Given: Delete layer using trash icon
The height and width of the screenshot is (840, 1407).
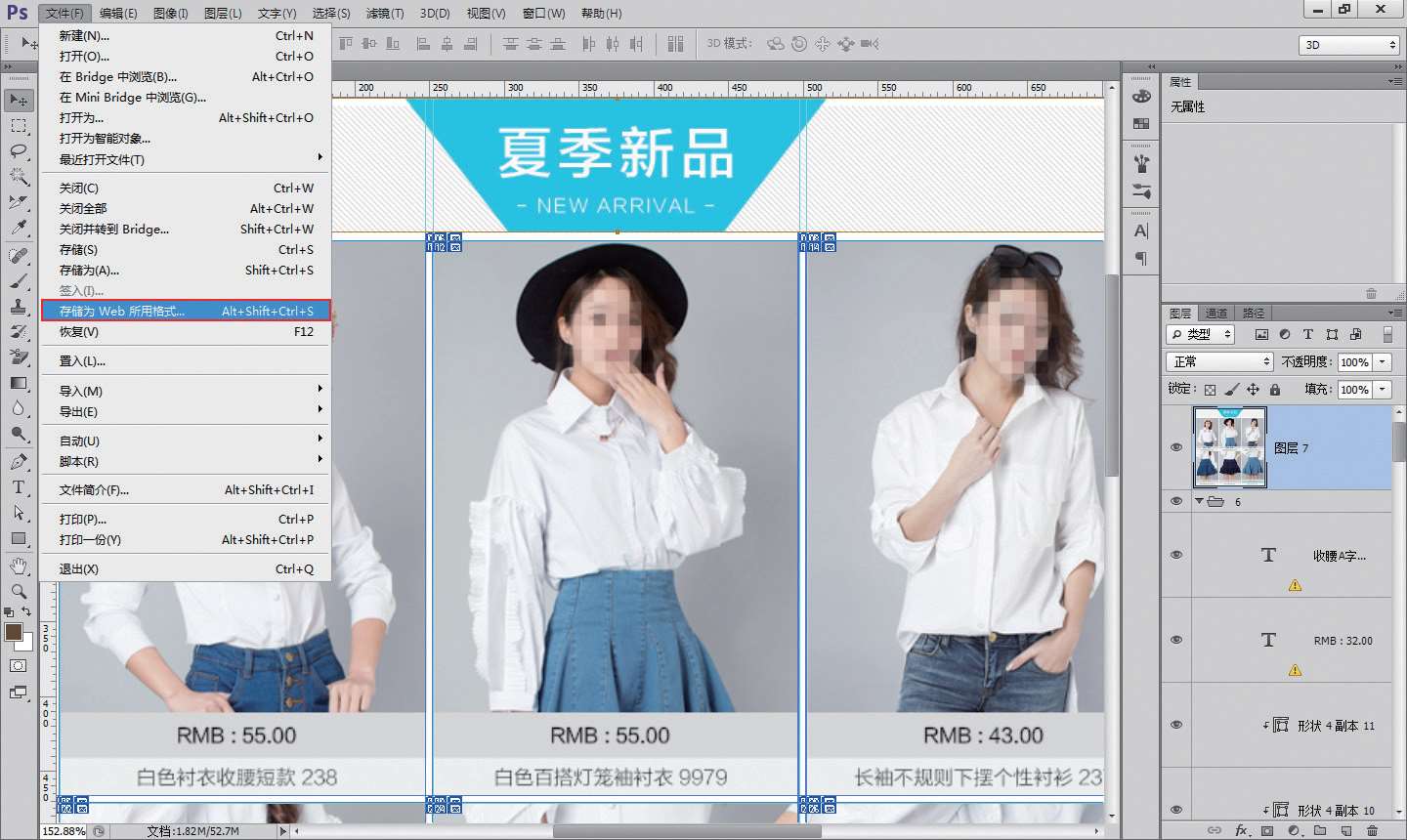Looking at the screenshot, I should tap(1372, 830).
